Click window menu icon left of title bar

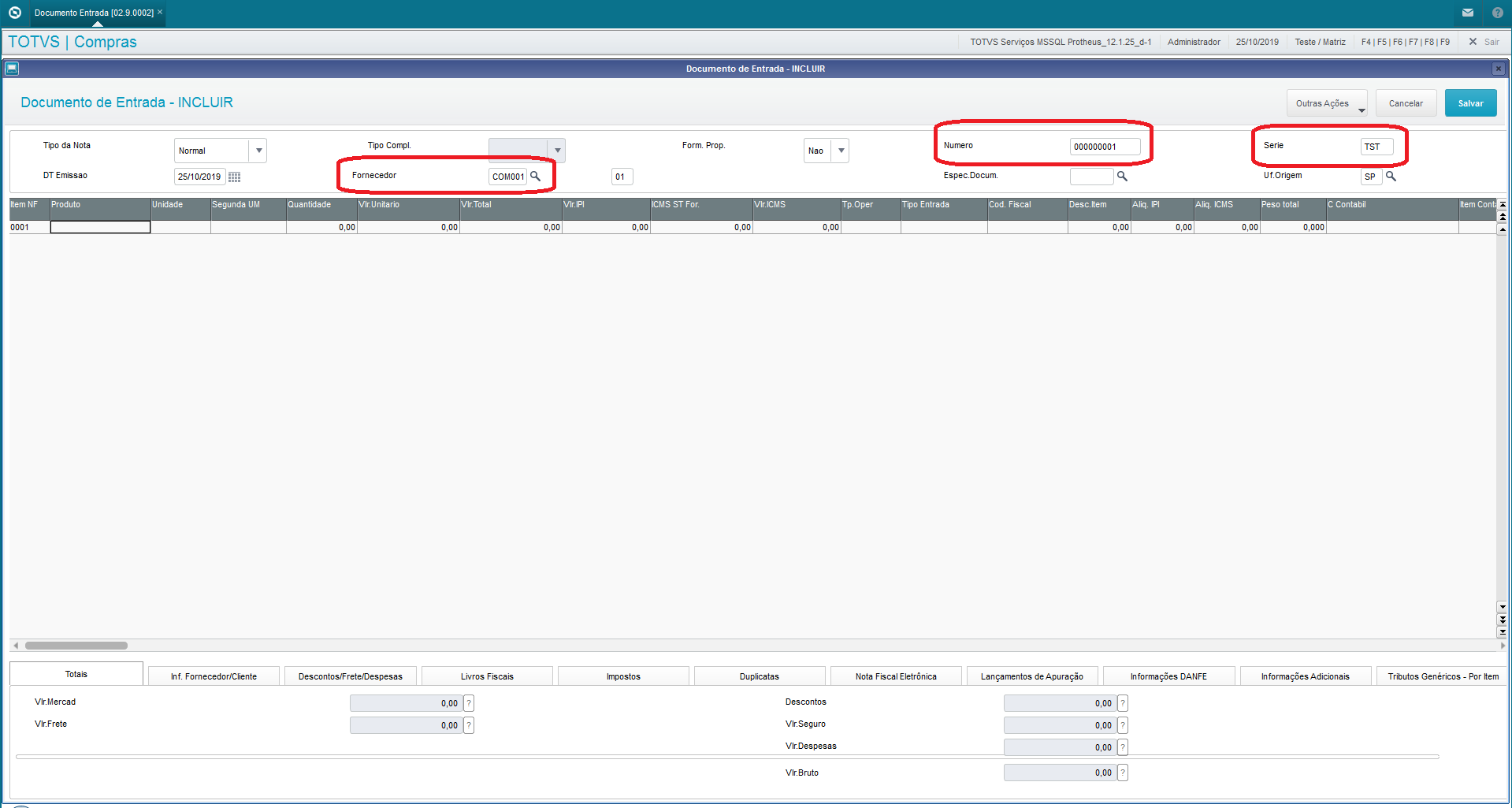pos(12,69)
